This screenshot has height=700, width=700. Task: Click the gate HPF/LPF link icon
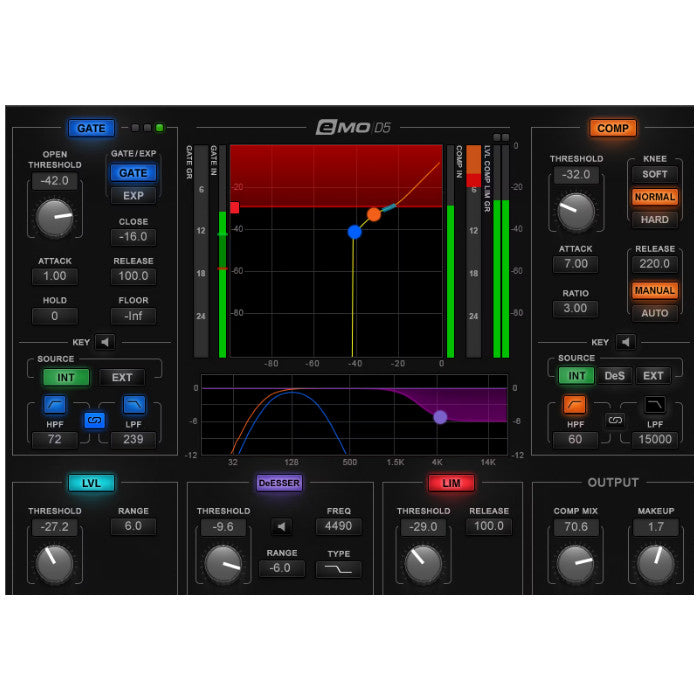point(94,421)
